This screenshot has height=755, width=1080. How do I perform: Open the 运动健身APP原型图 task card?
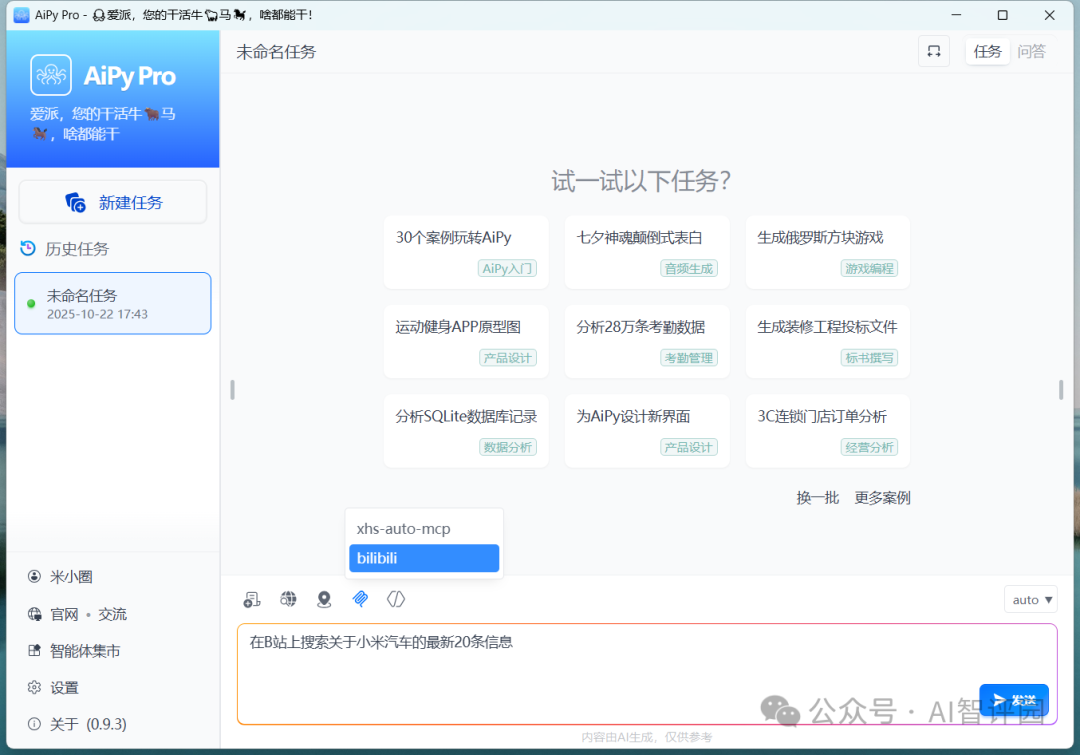[x=466, y=342]
